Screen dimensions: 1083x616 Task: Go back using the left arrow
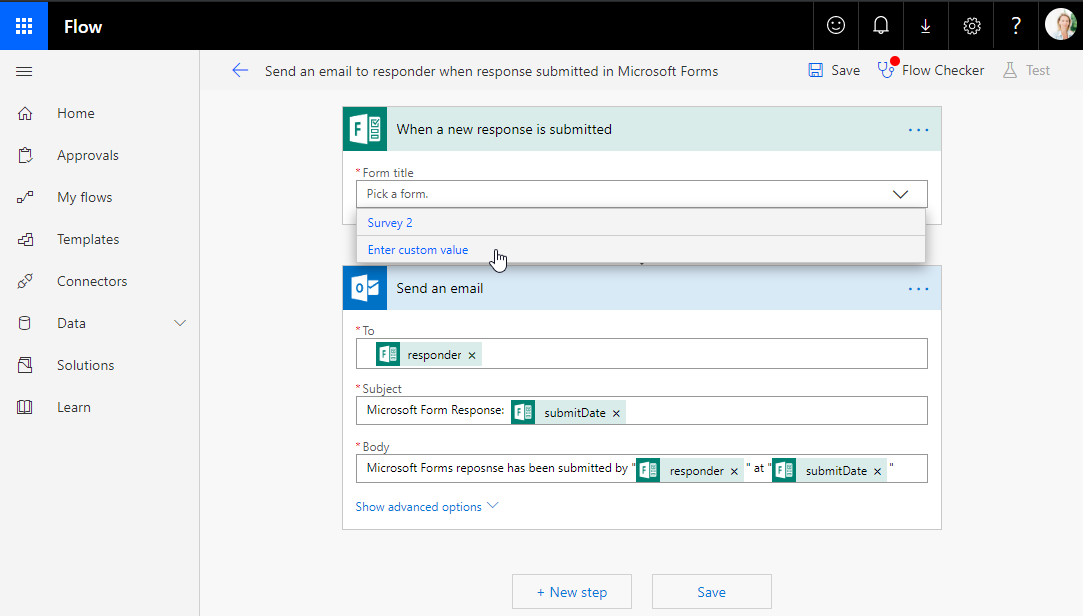point(239,71)
